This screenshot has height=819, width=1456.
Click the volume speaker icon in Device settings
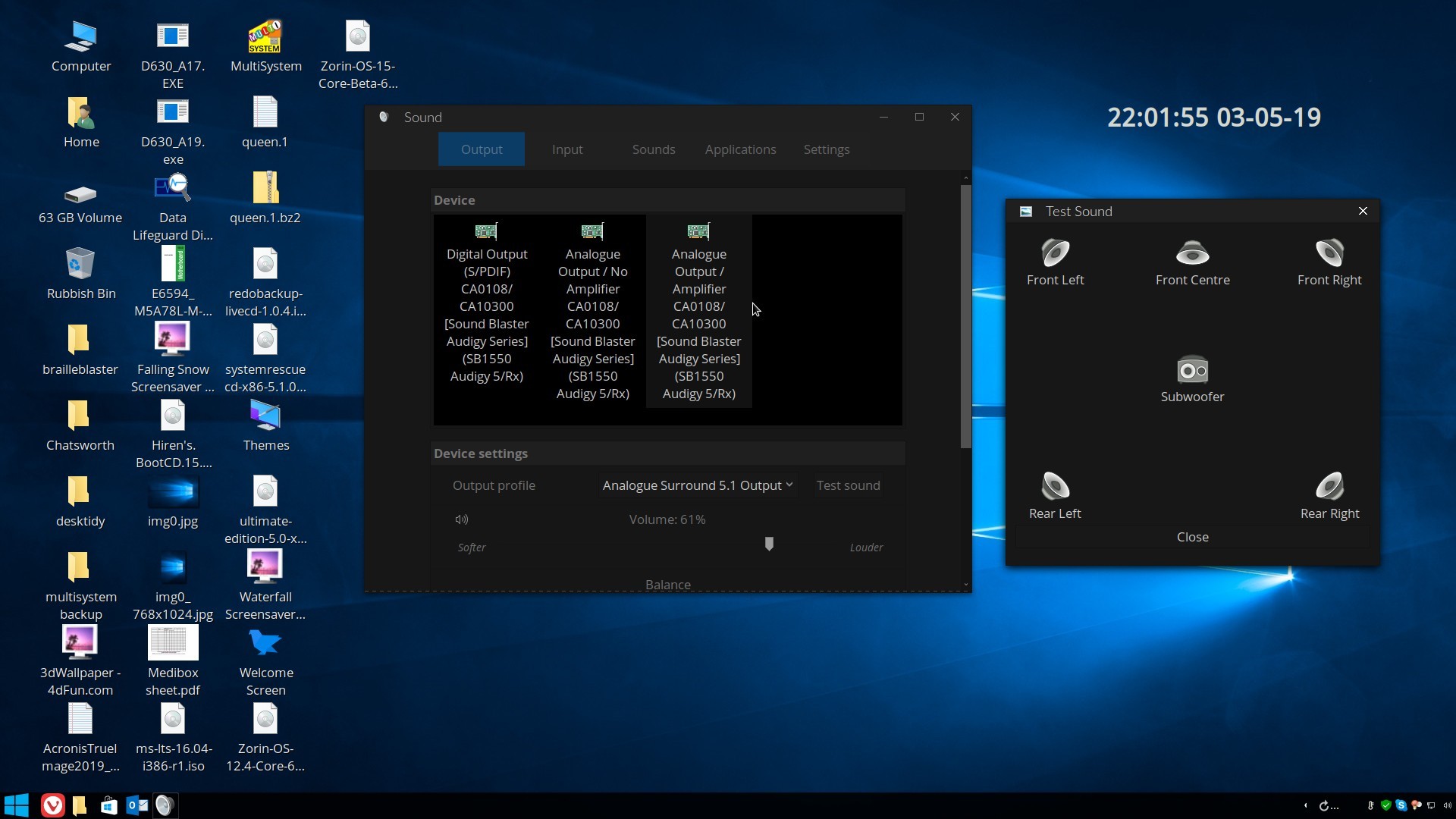click(462, 519)
